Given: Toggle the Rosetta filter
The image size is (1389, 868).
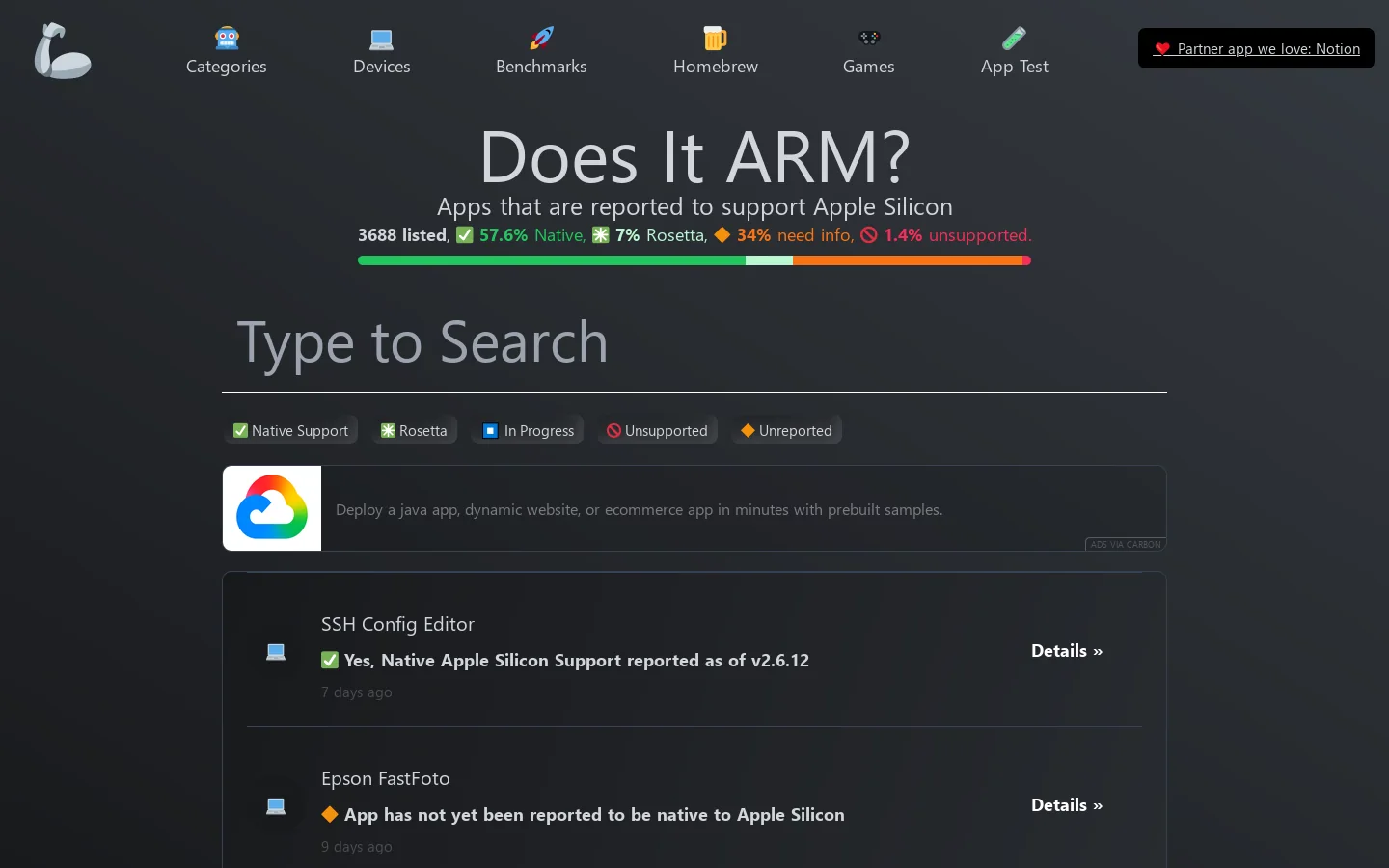Looking at the screenshot, I should pos(414,430).
